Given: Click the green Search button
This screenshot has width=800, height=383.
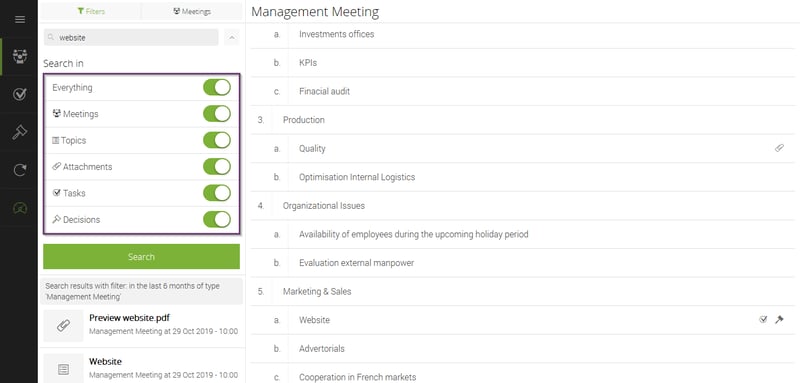Looking at the screenshot, I should point(141,257).
